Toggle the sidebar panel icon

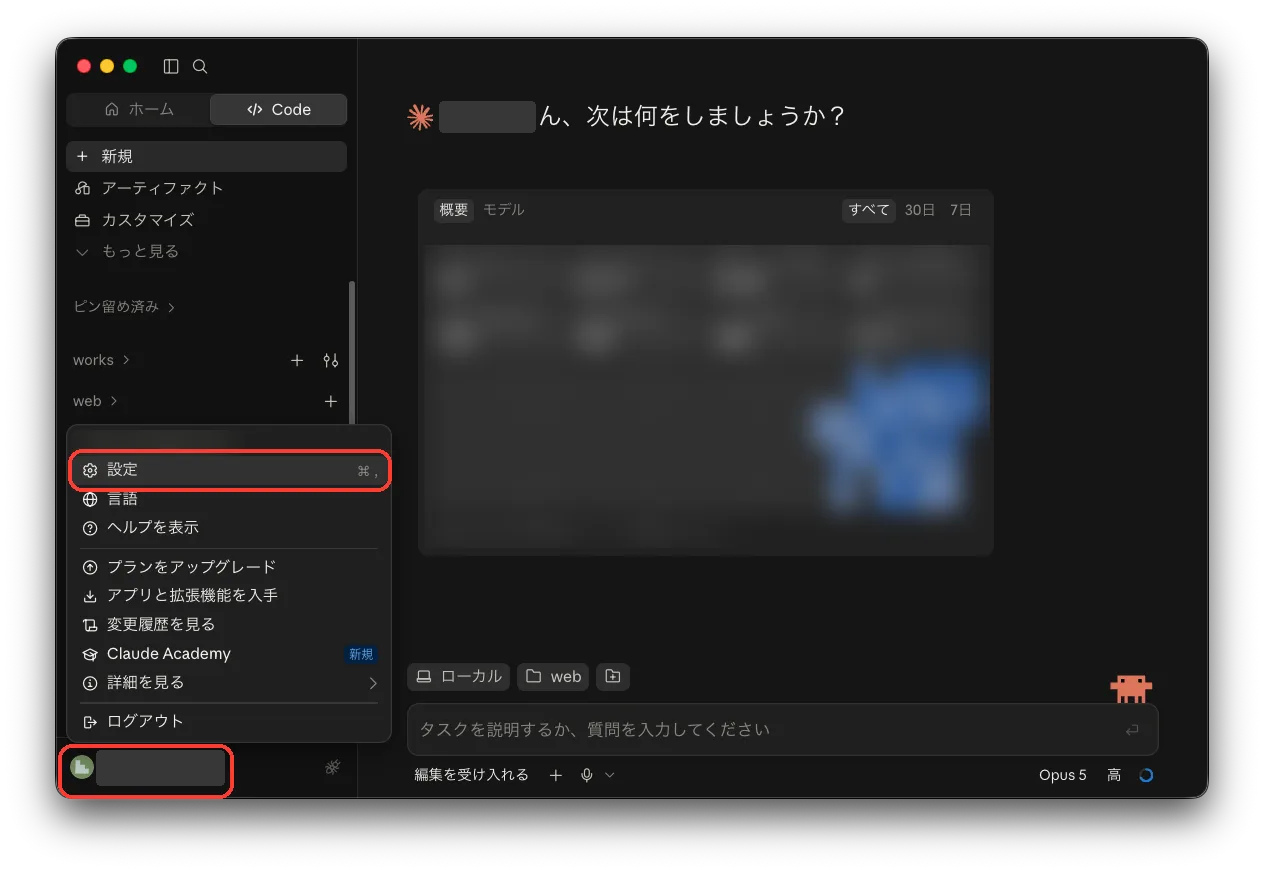point(171,66)
